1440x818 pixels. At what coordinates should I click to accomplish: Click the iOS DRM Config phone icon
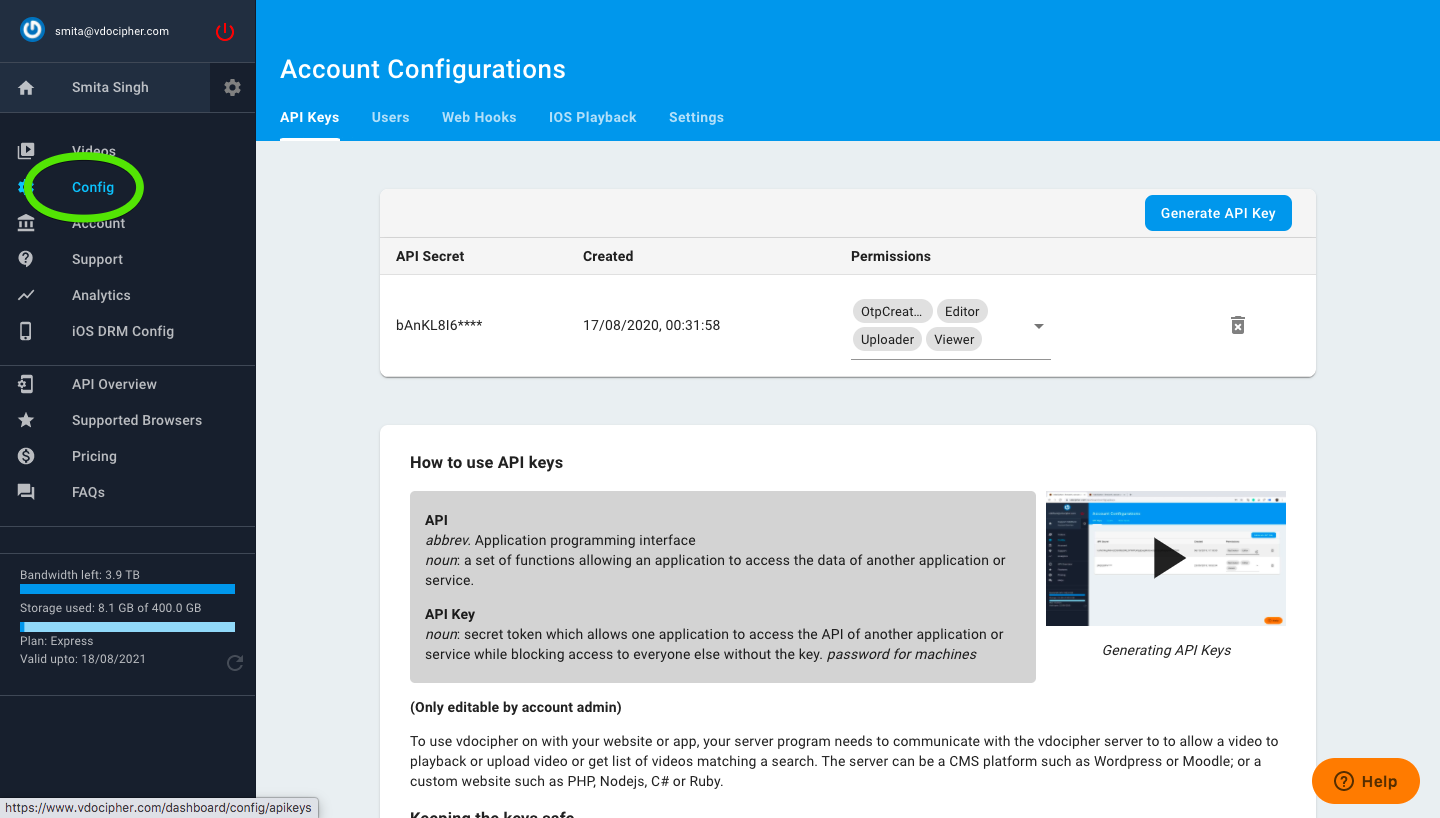(26, 331)
